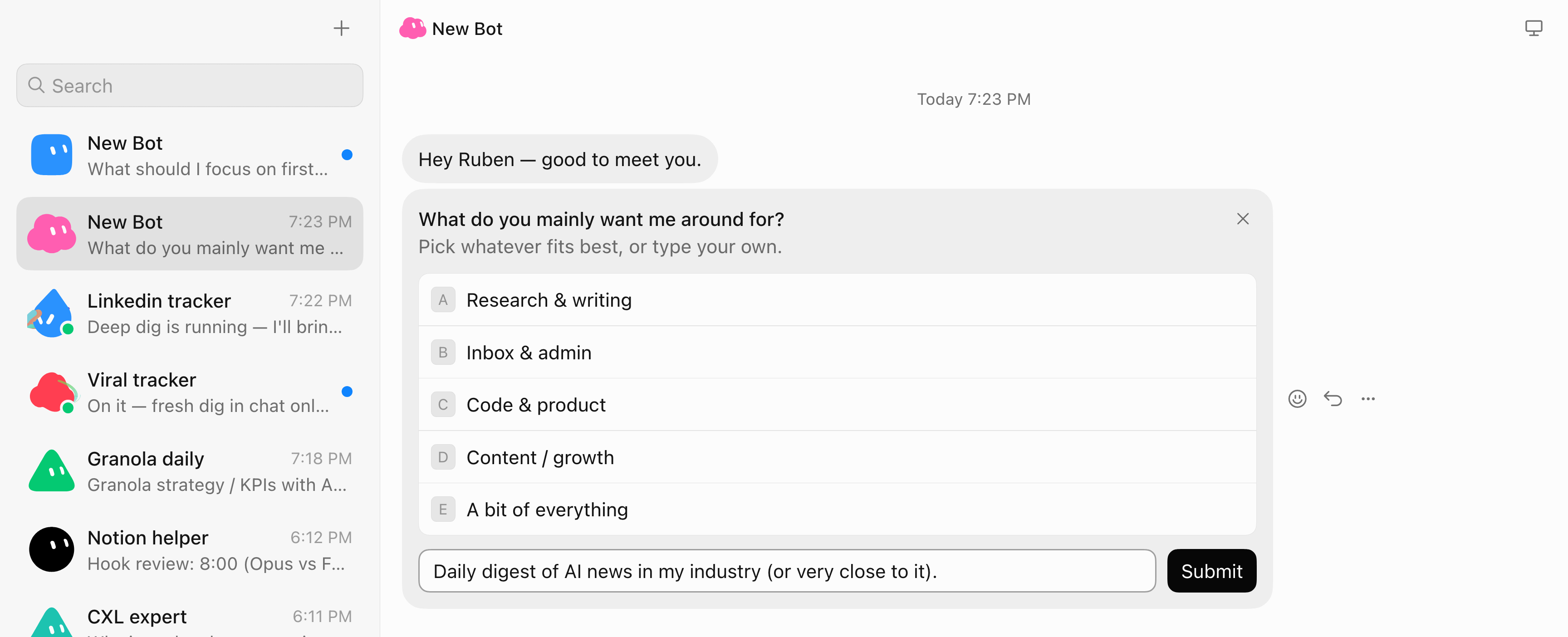The width and height of the screenshot is (1568, 637).
Task: Open the Granola daily conversation
Action: tap(190, 471)
